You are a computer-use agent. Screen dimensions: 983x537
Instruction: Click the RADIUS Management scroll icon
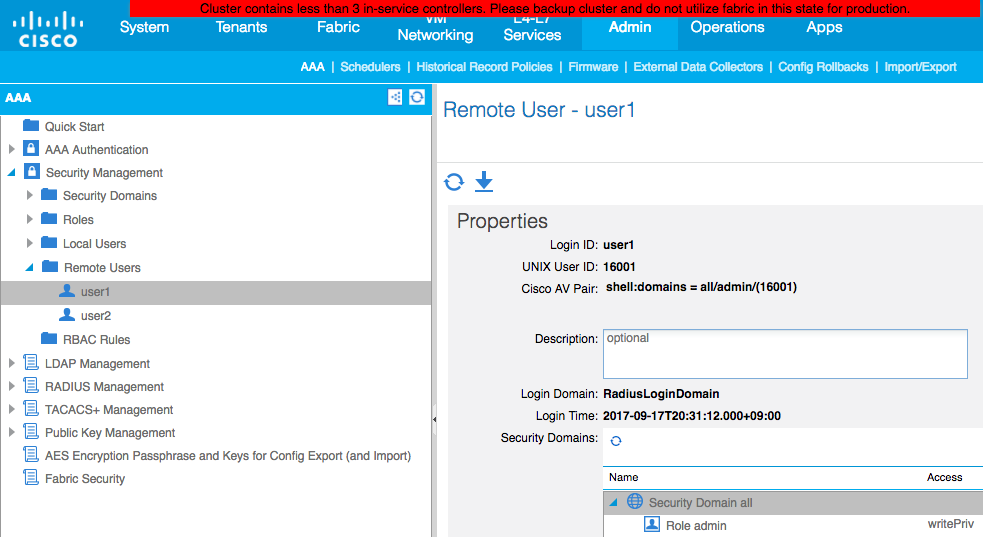[31, 385]
